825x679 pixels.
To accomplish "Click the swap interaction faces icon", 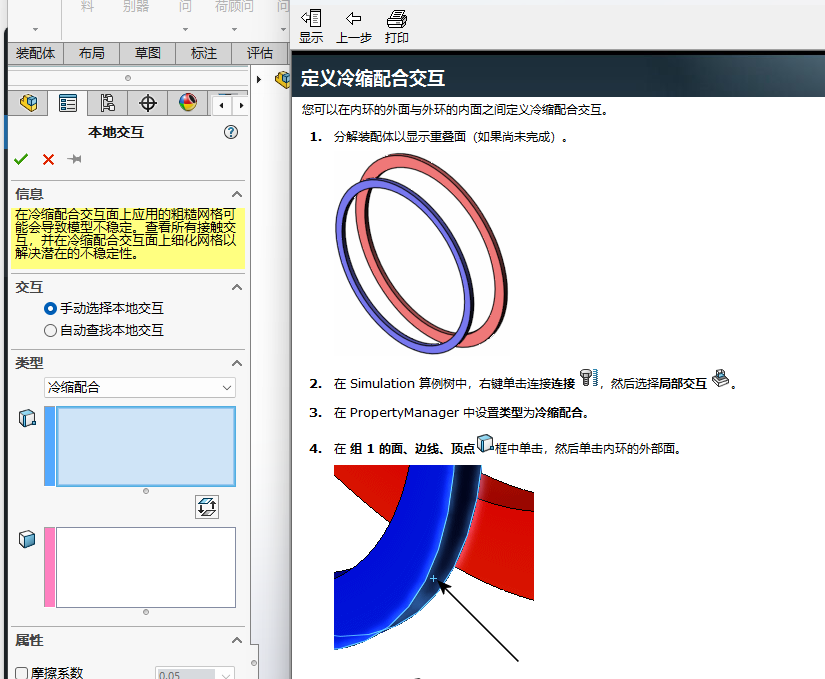I will click(207, 507).
